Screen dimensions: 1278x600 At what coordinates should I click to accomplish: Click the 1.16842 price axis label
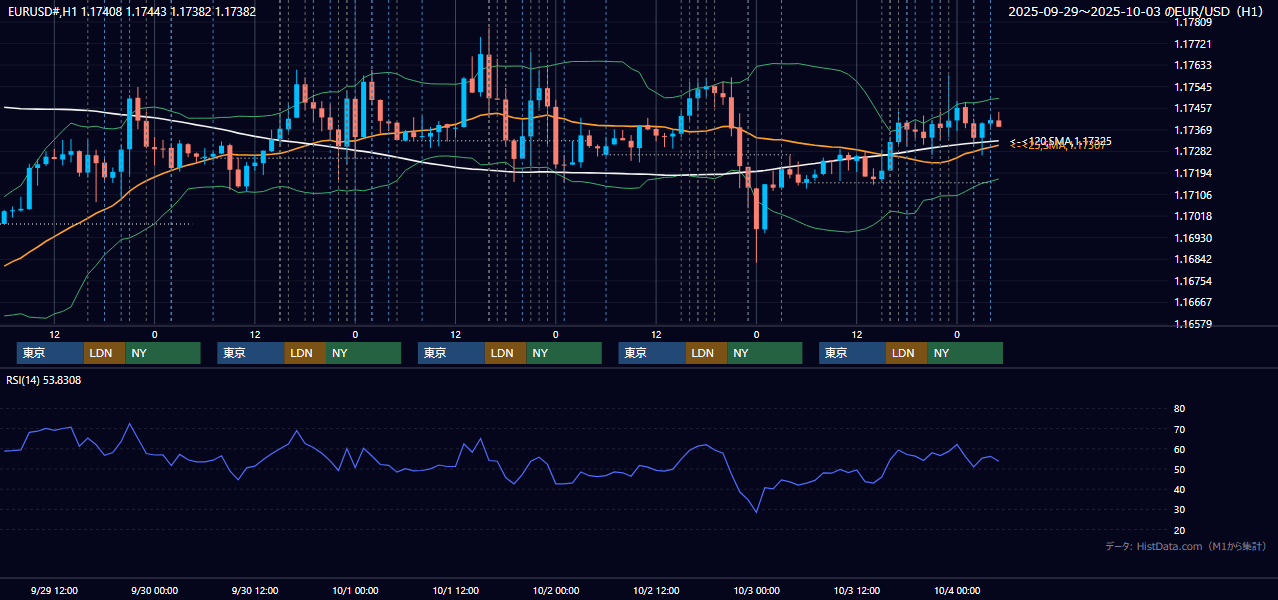pos(1192,259)
